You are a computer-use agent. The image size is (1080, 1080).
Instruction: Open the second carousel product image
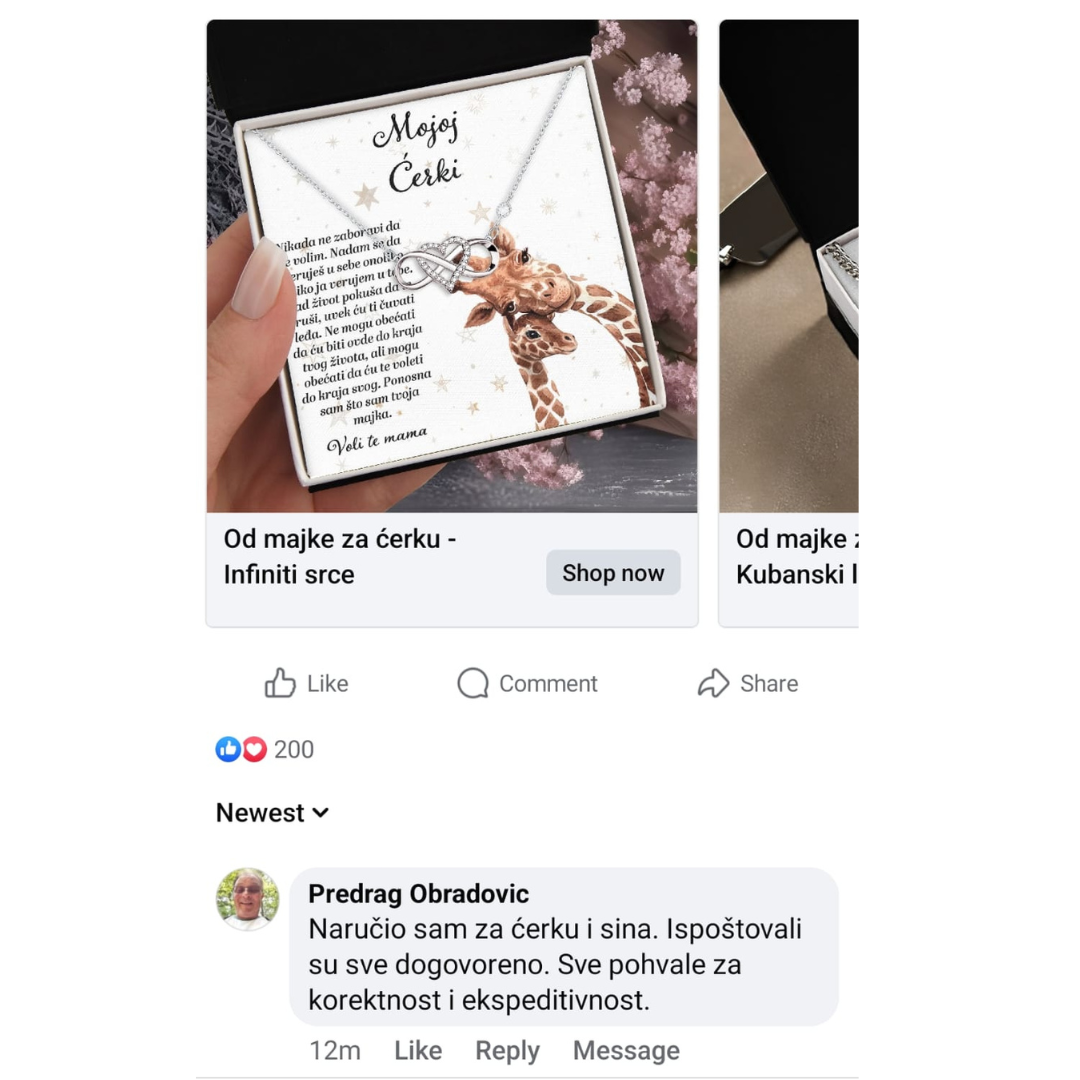tap(789, 266)
